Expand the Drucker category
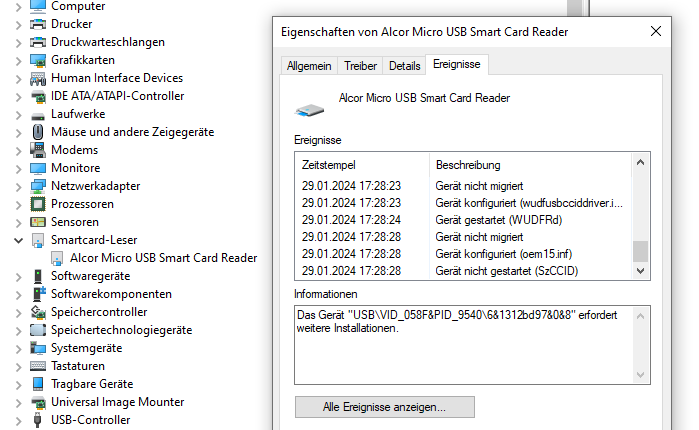The width and height of the screenshot is (699, 430). (x=18, y=25)
